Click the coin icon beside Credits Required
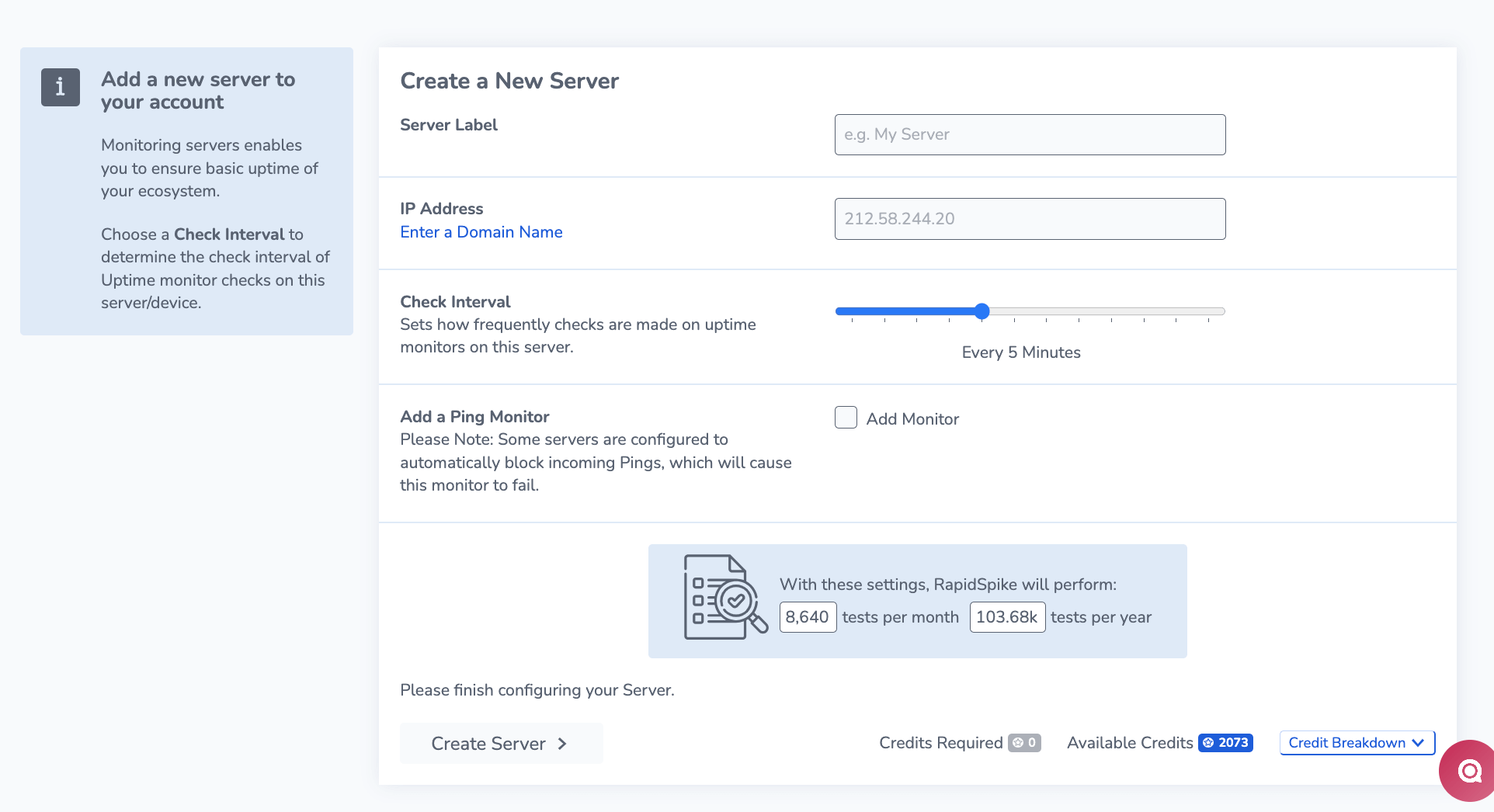Image resolution: width=1494 pixels, height=812 pixels. pos(1020,743)
